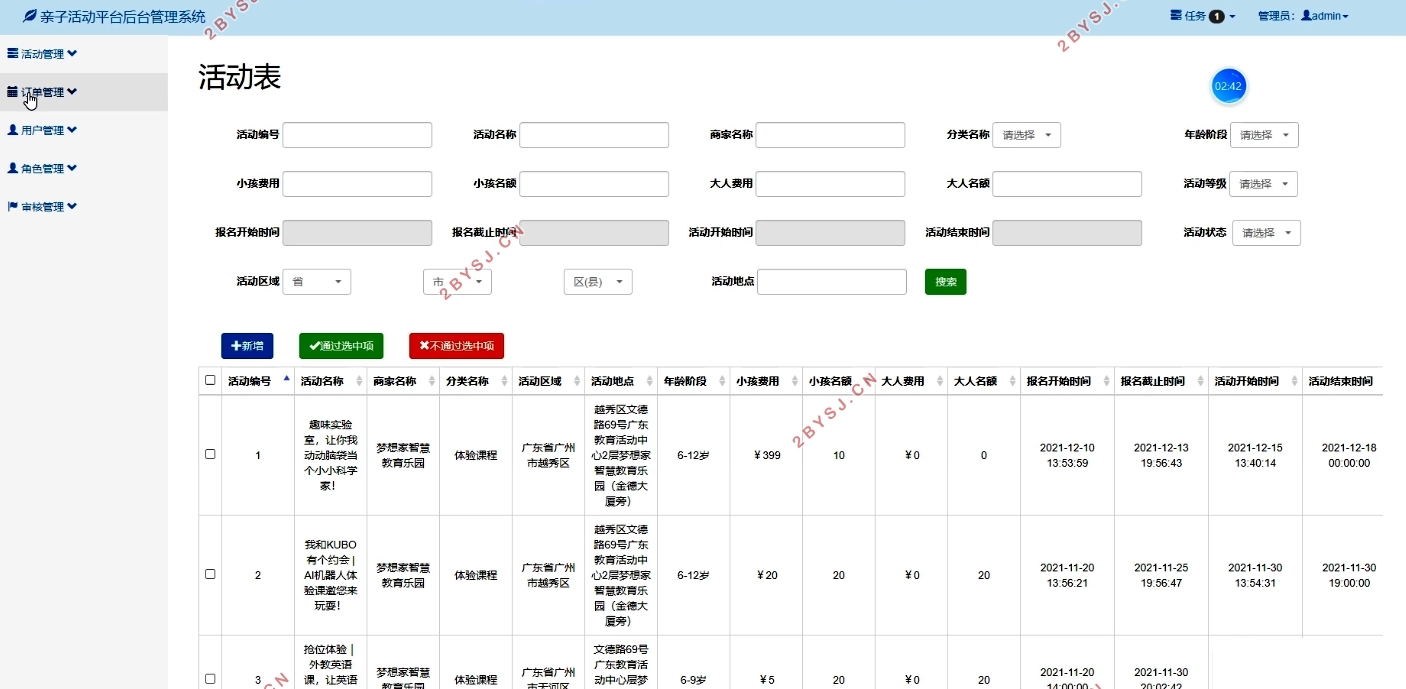Check the checkbox for activity row 2
Image resolution: width=1406 pixels, height=689 pixels.
pos(210,574)
